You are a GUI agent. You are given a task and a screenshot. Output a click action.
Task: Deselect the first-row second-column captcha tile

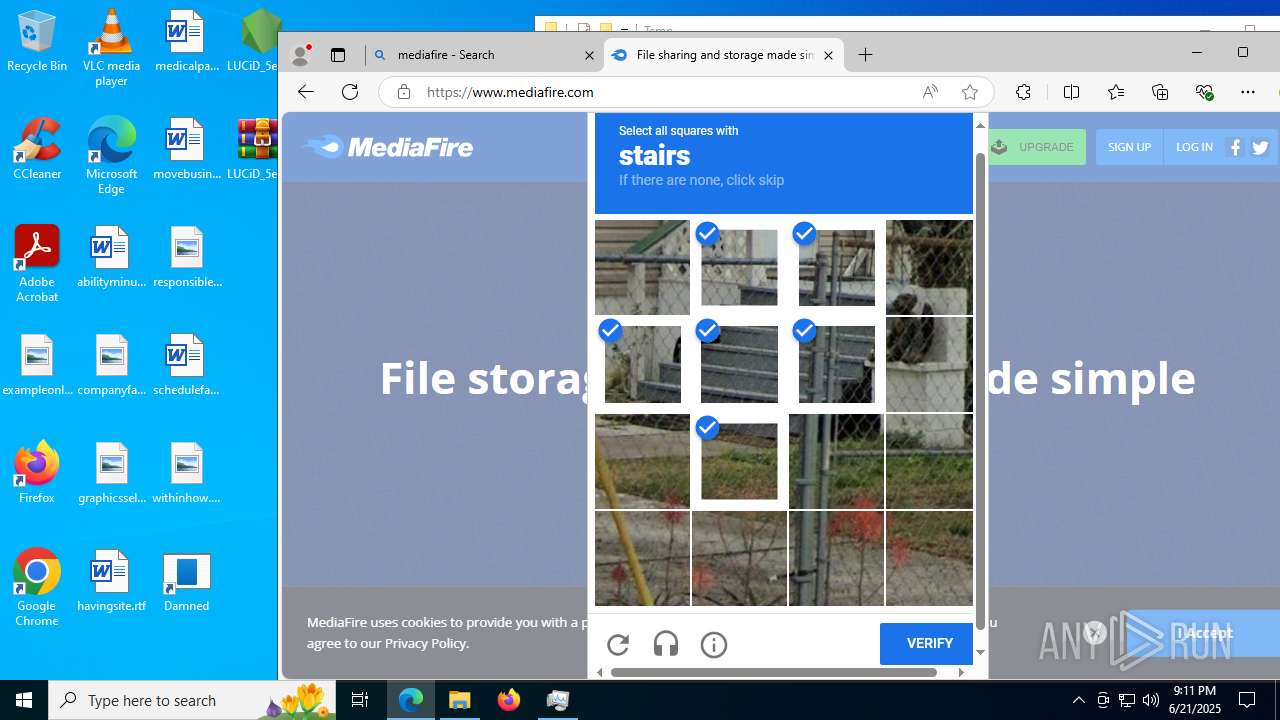tap(739, 267)
